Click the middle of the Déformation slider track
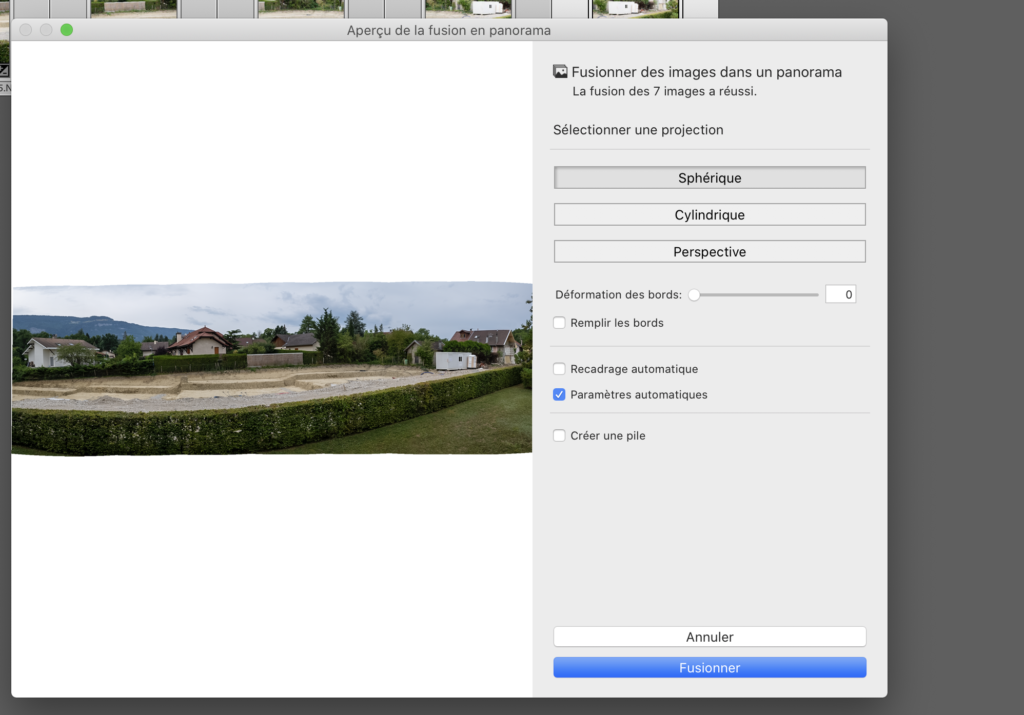This screenshot has height=715, width=1024. click(756, 295)
